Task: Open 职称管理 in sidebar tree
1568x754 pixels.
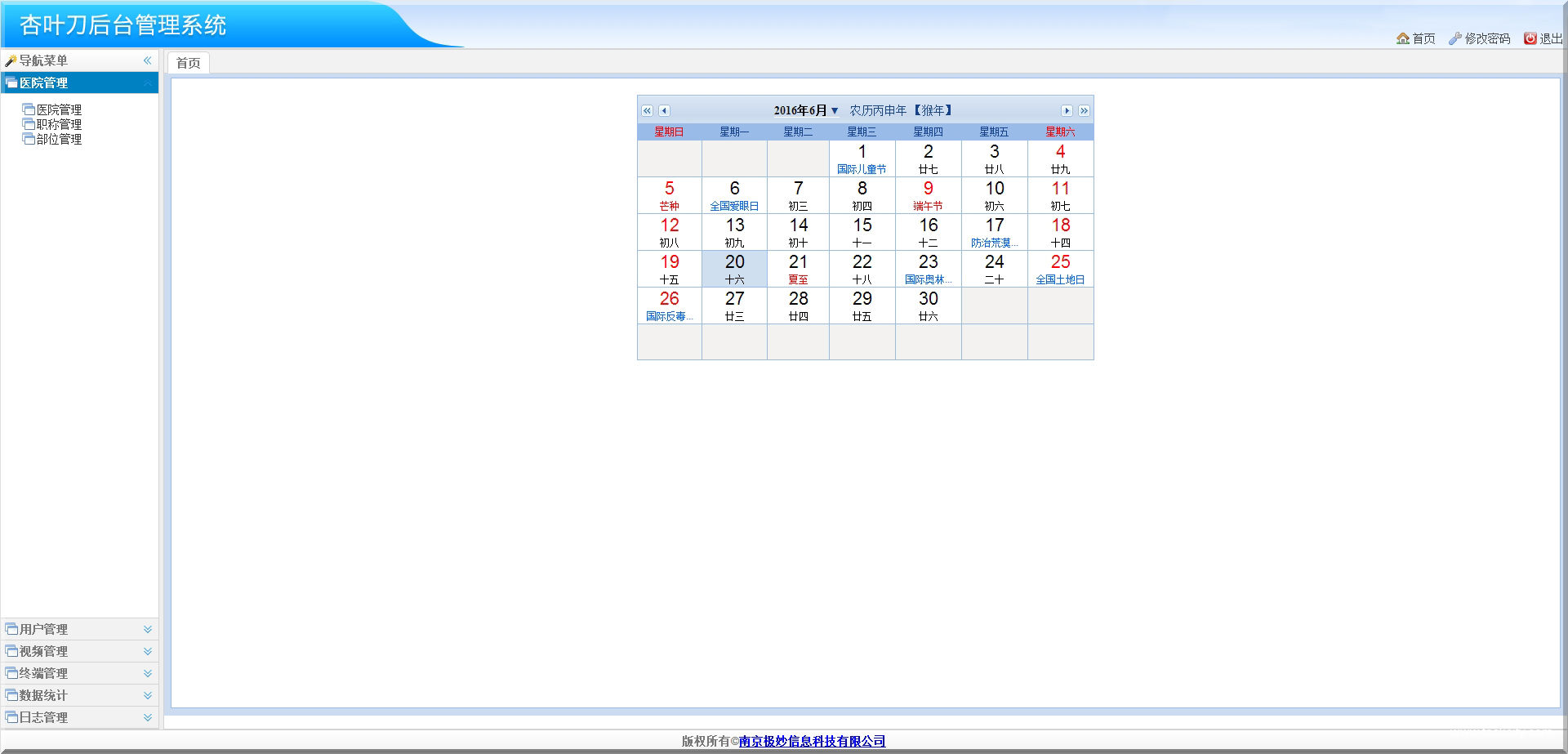Action: click(x=59, y=124)
